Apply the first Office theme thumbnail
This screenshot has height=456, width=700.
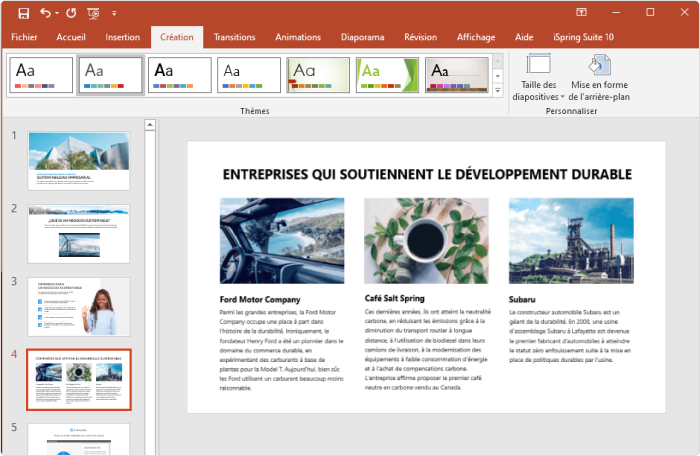[x=41, y=75]
